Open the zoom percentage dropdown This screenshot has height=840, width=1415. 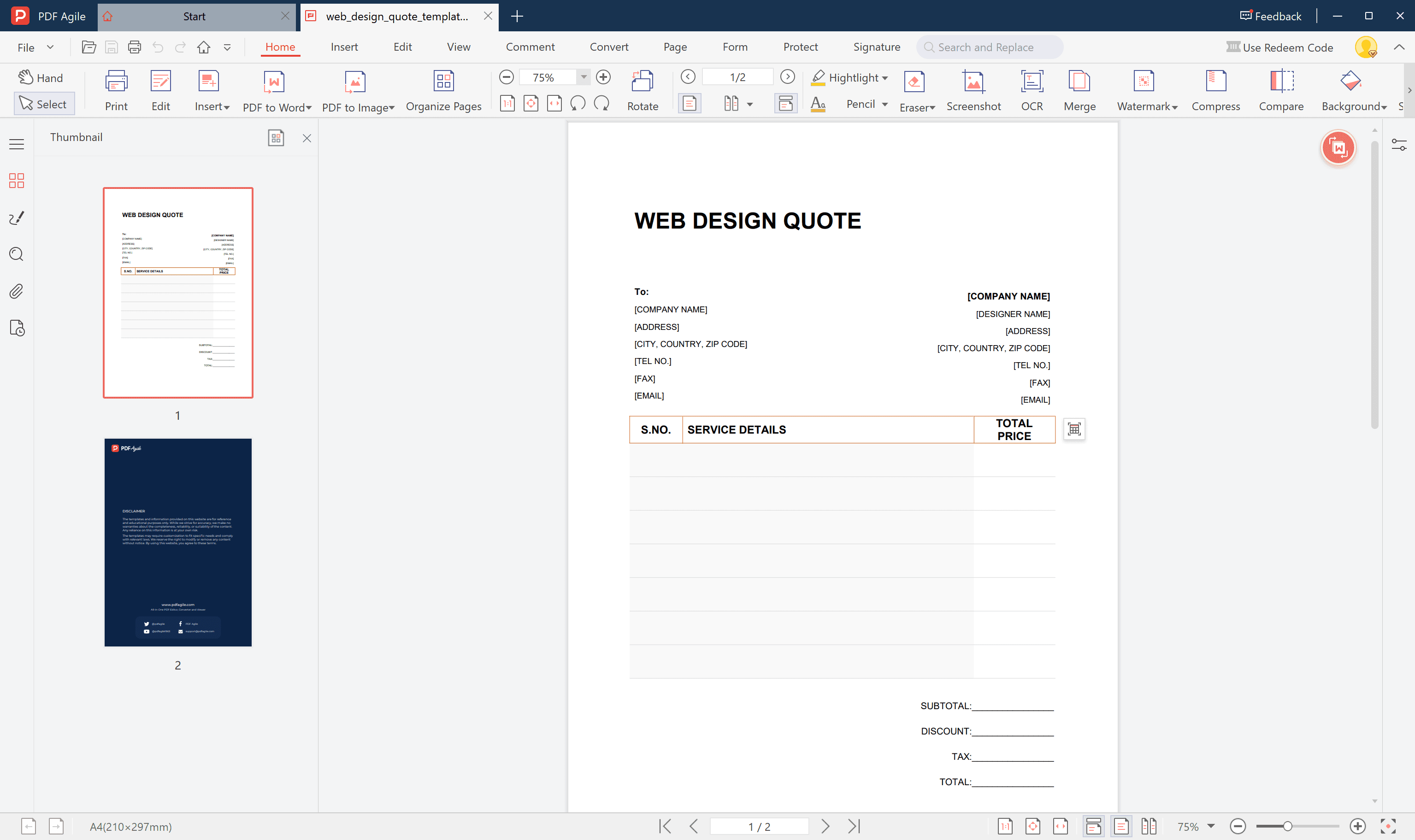pos(584,76)
